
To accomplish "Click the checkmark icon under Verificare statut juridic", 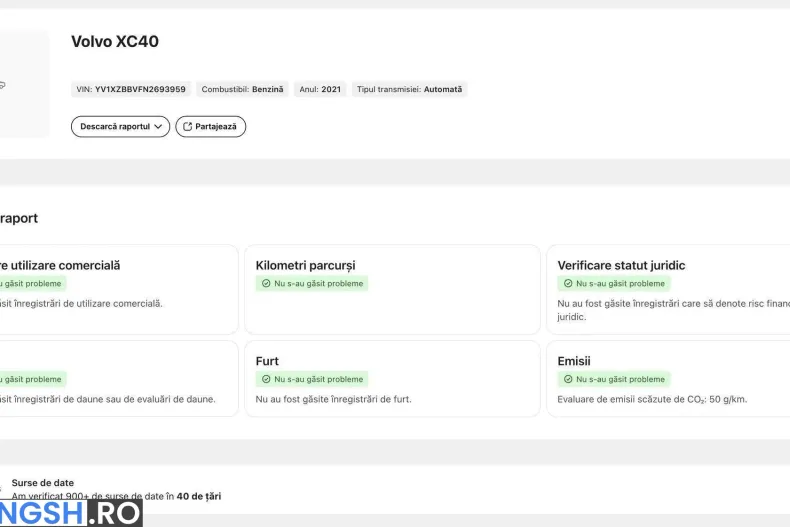I will [568, 284].
